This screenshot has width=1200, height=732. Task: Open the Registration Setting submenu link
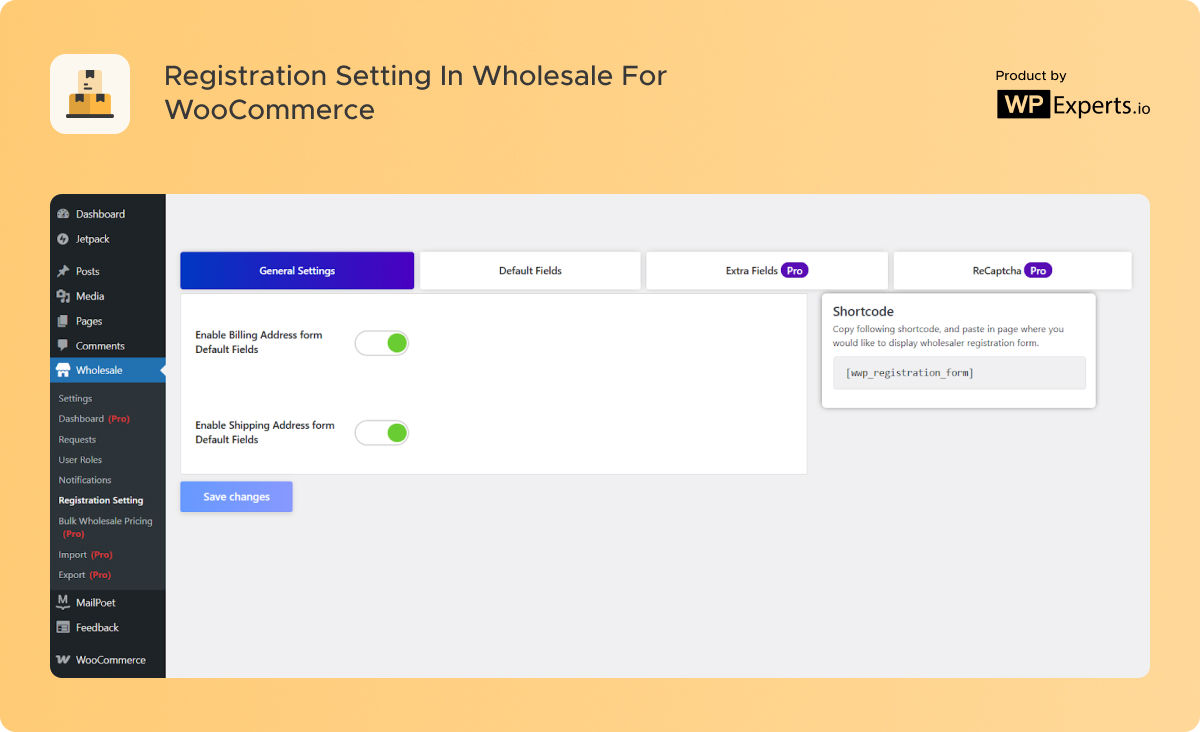pos(101,500)
